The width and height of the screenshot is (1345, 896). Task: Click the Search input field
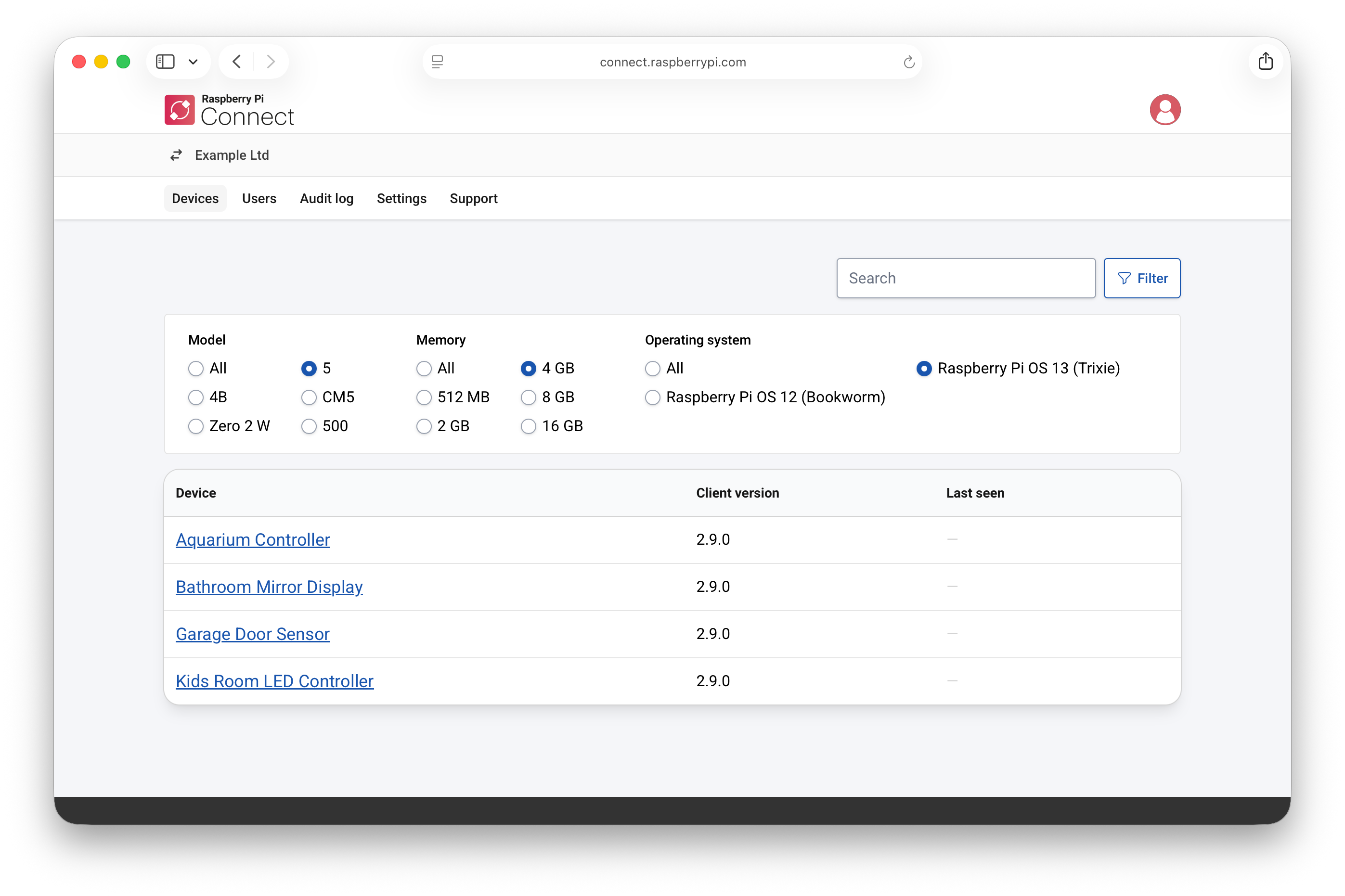pos(966,278)
